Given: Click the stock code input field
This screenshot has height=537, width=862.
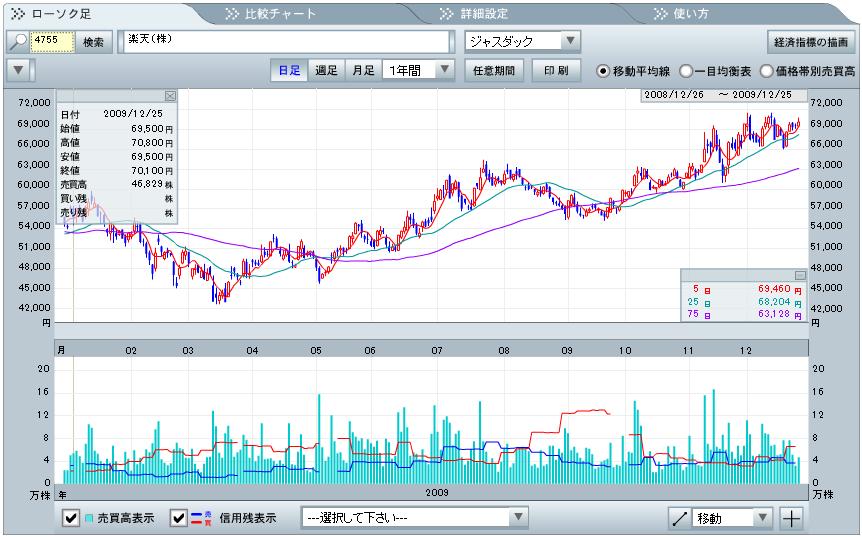Looking at the screenshot, I should click(x=53, y=41).
